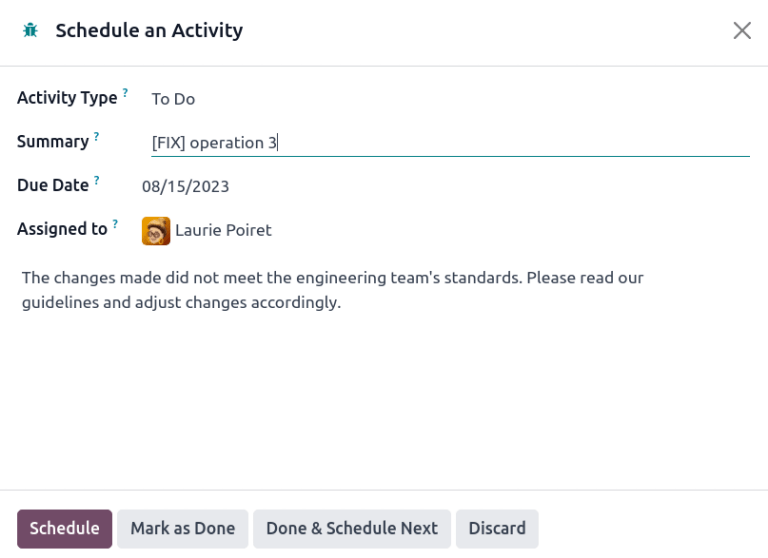The height and width of the screenshot is (558, 768).
Task: Click the Activity Type label
Action: [67, 98]
